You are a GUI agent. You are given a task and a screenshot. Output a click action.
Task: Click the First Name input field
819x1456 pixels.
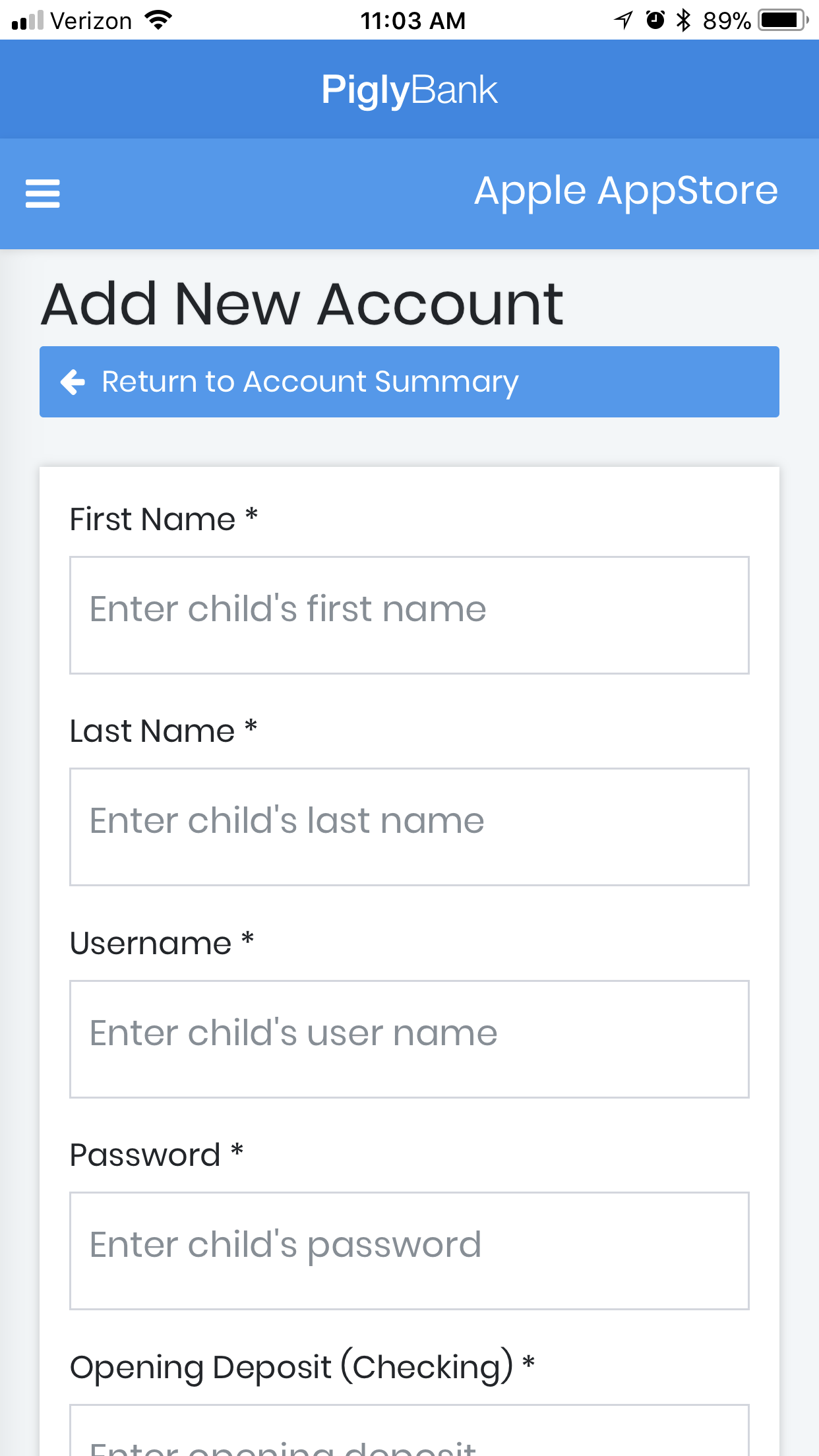tap(409, 615)
